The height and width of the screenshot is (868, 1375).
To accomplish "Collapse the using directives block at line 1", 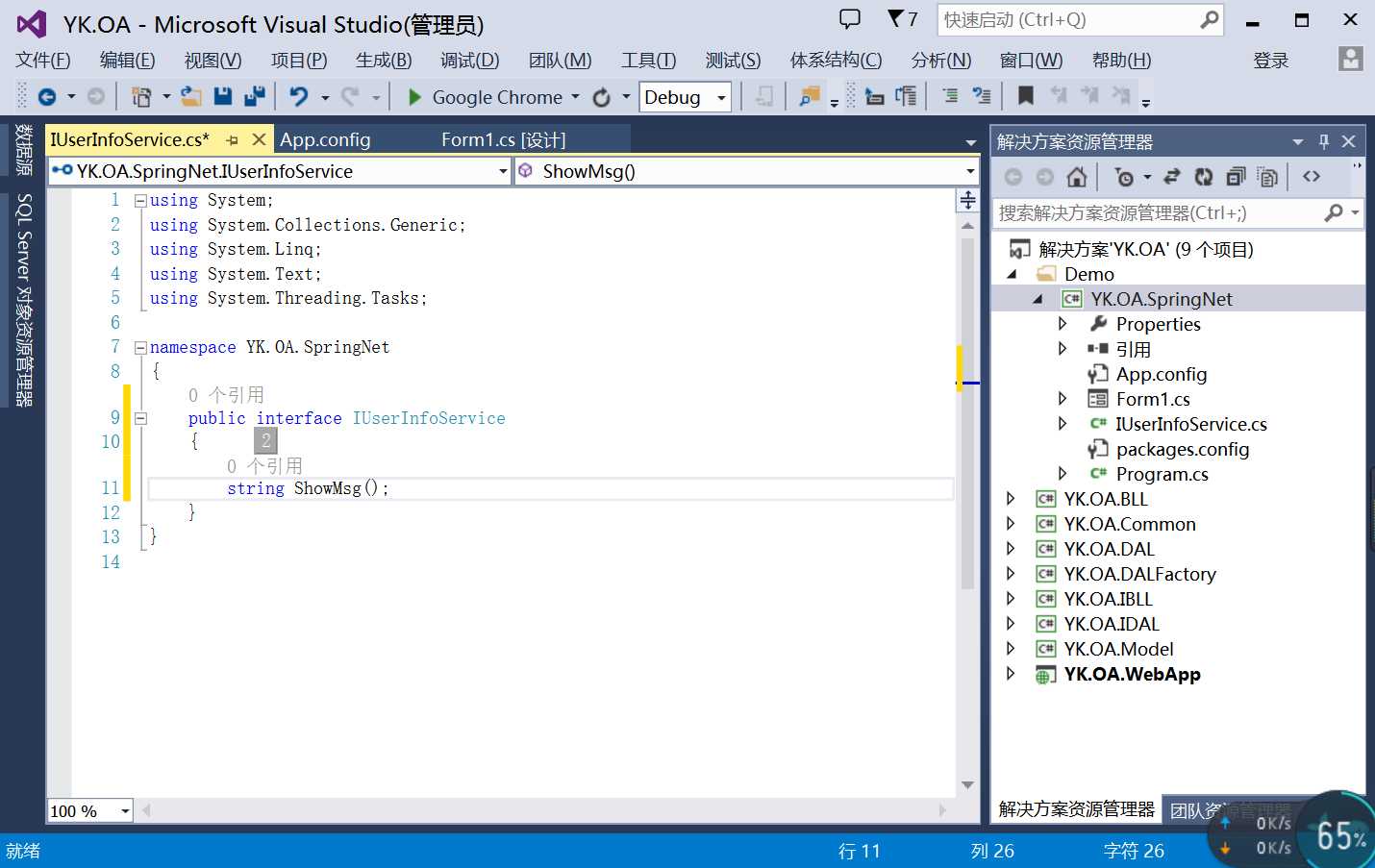I will tap(140, 201).
